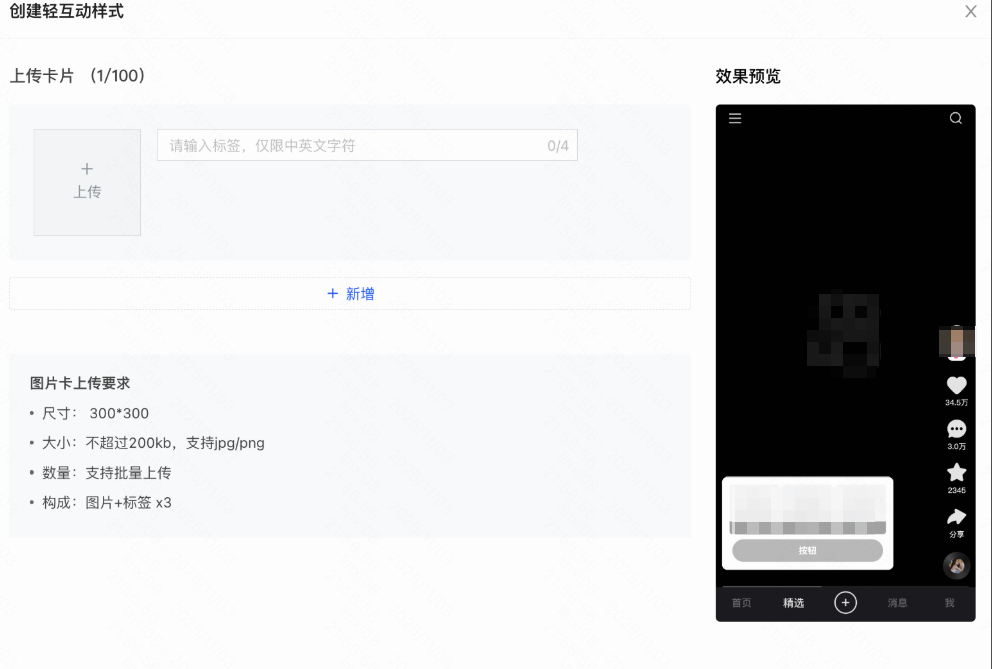
Task: Close the 创建轻互动样式 dialog
Action: [x=970, y=12]
